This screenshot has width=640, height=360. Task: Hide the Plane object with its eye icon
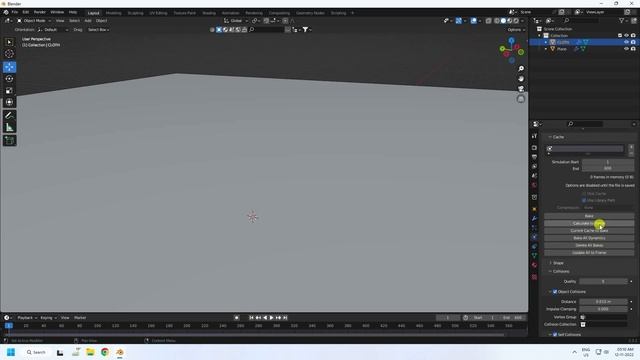tap(627, 49)
